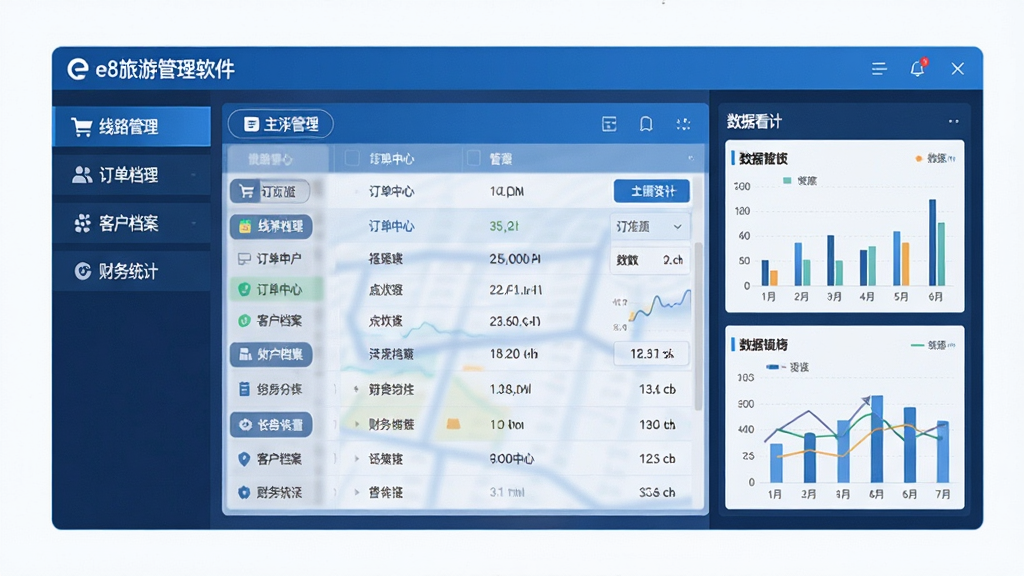Click the circular icon beside 财务统计
1024x576 pixels.
pyautogui.click(x=82, y=271)
